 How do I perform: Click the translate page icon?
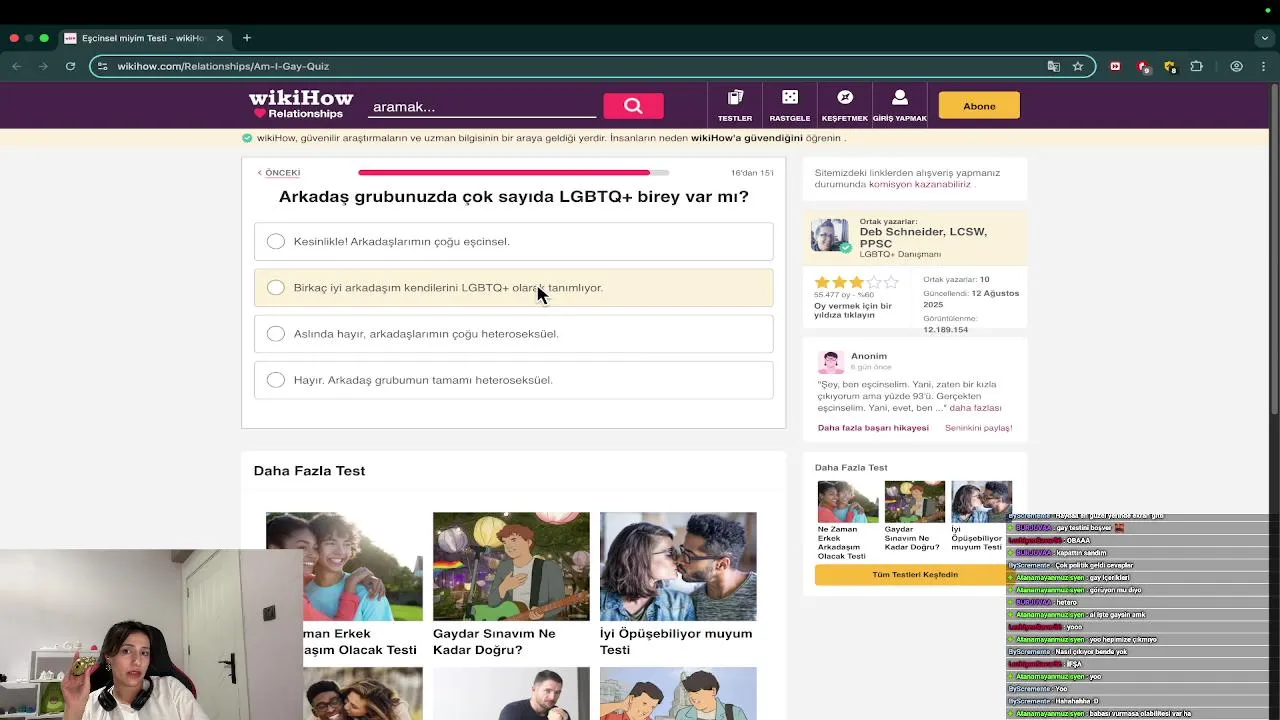pyautogui.click(x=1053, y=66)
